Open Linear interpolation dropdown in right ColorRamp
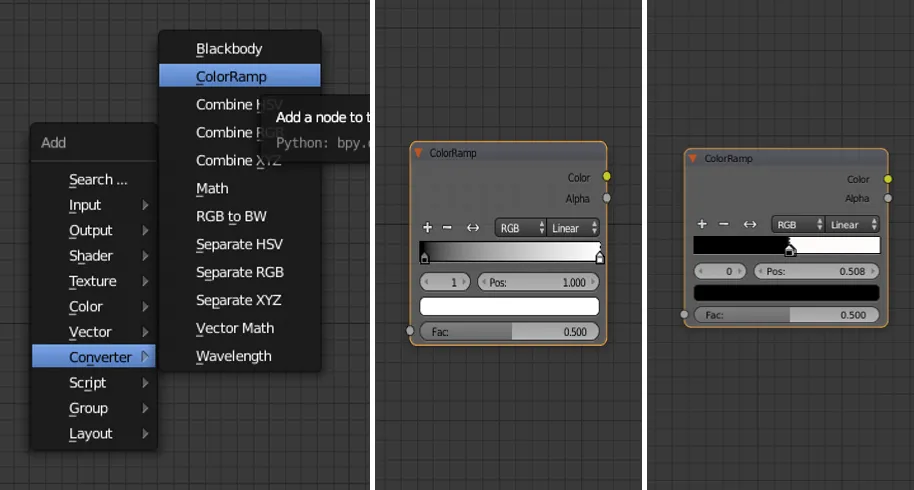914x490 pixels. (852, 224)
